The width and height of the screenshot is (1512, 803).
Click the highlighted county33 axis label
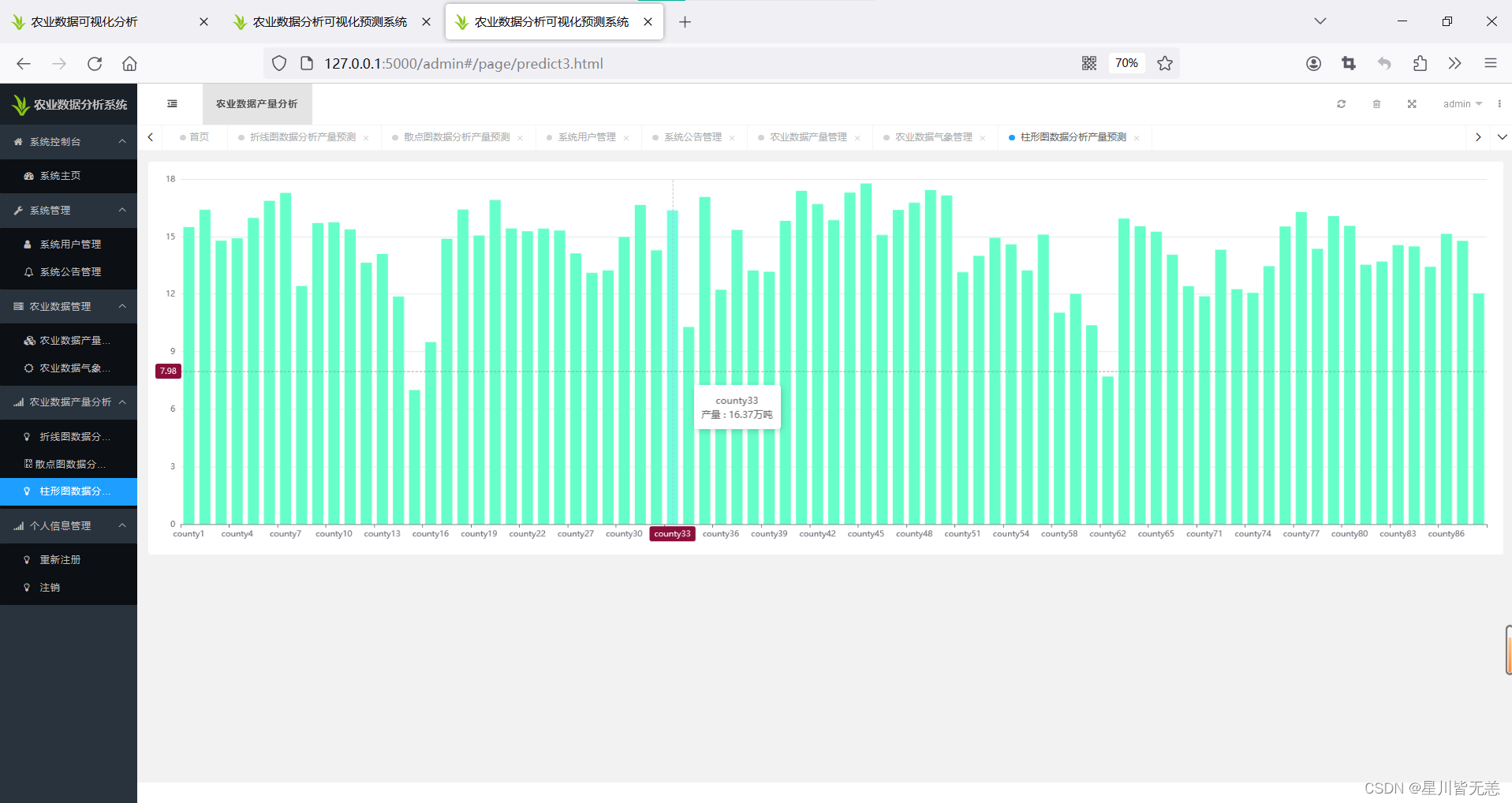coord(672,534)
